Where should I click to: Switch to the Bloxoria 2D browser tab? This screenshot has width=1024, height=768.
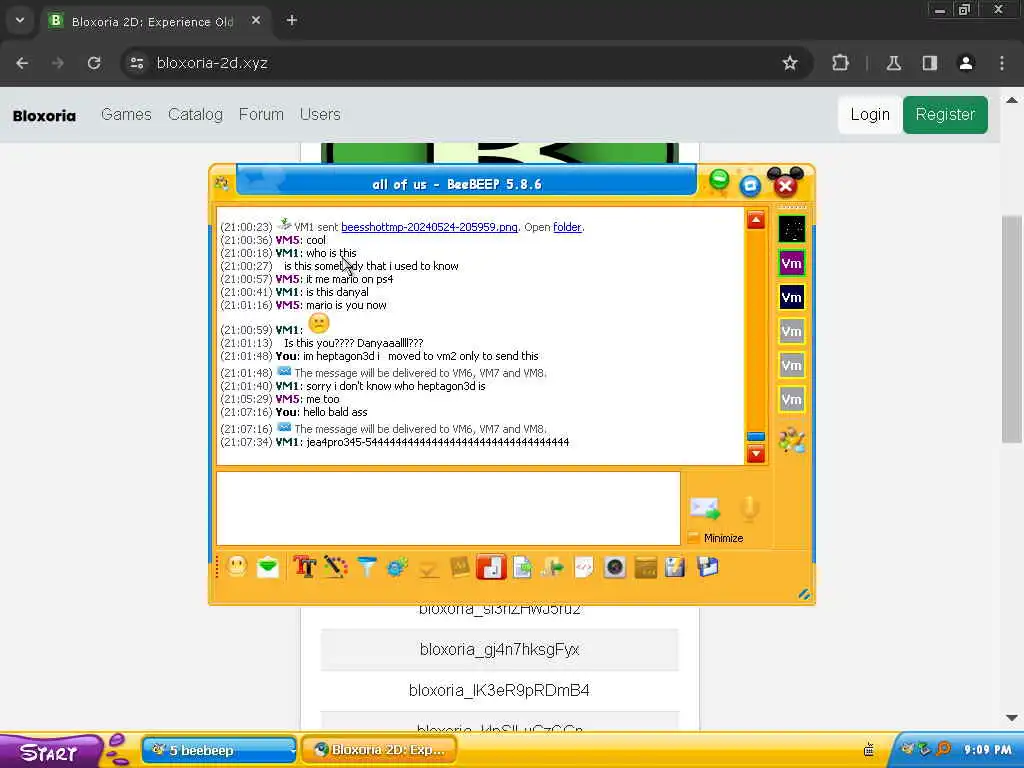[152, 22]
